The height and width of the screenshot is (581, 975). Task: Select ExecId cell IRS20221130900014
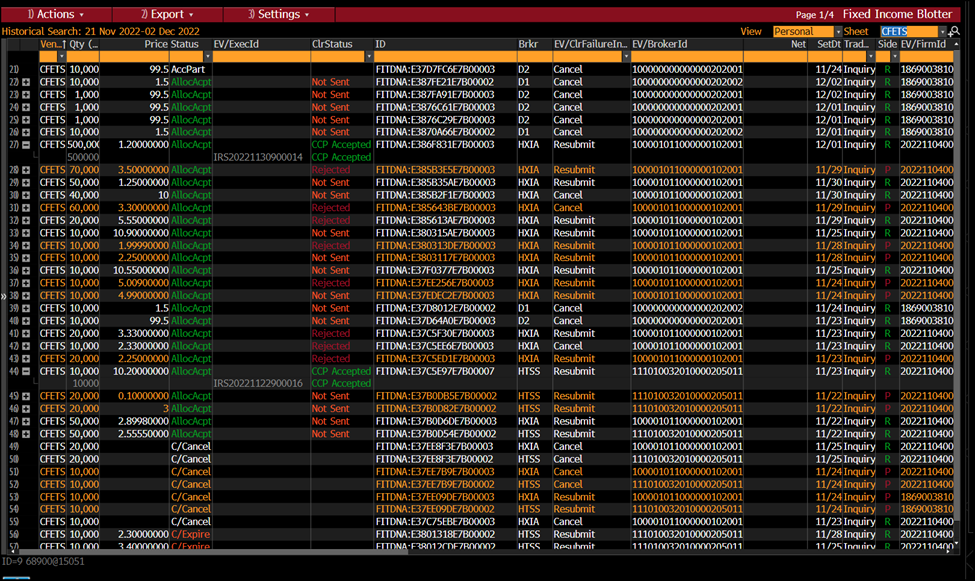pyautogui.click(x=258, y=157)
